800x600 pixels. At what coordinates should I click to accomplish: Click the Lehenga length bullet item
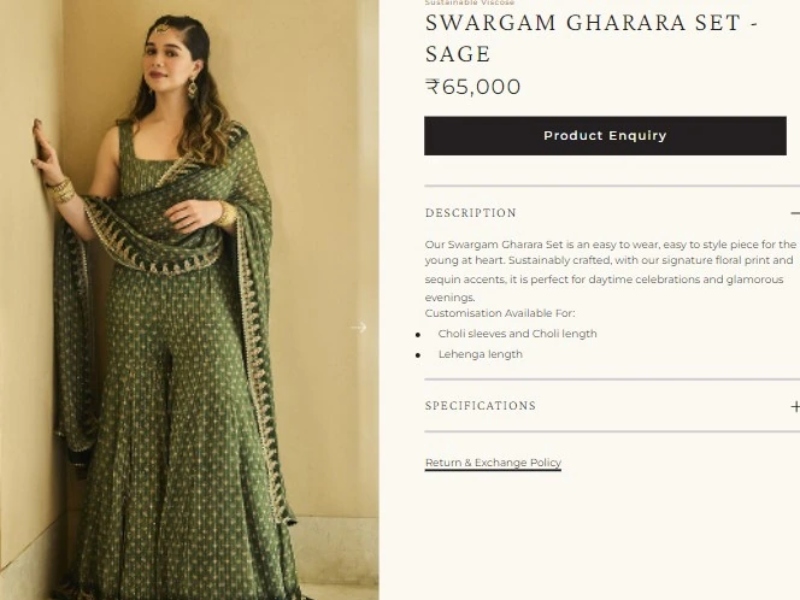coord(480,354)
